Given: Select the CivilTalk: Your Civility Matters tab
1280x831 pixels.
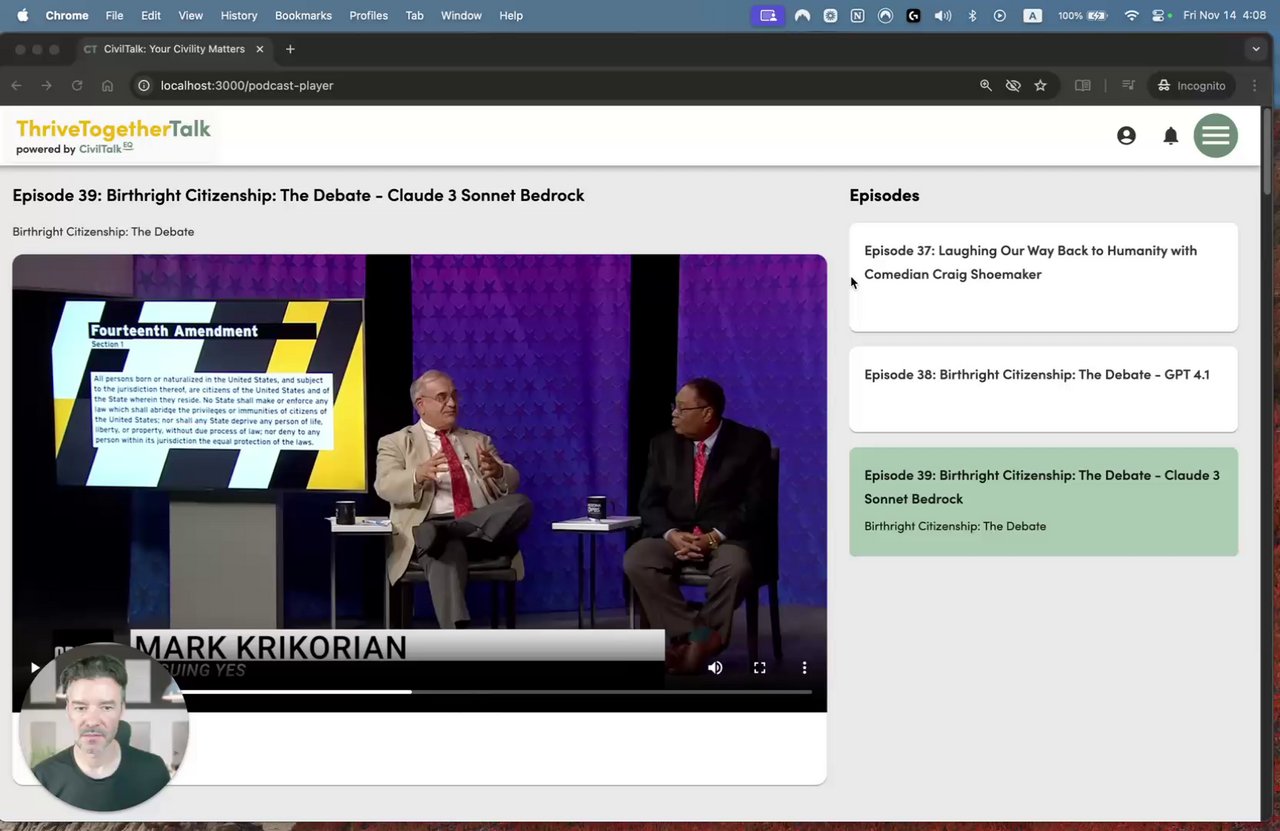Looking at the screenshot, I should (x=174, y=49).
